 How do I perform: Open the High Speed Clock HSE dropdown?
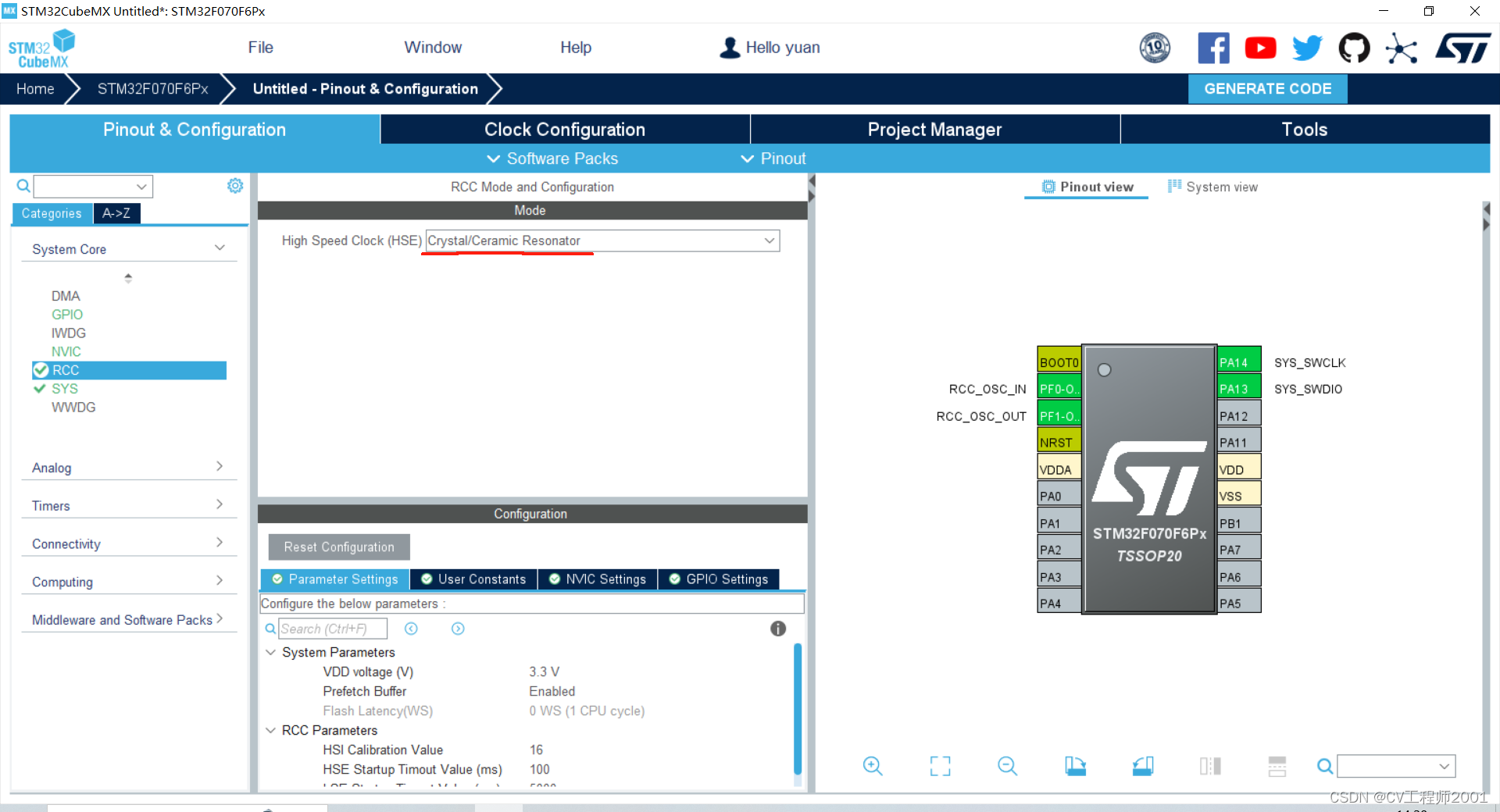602,240
